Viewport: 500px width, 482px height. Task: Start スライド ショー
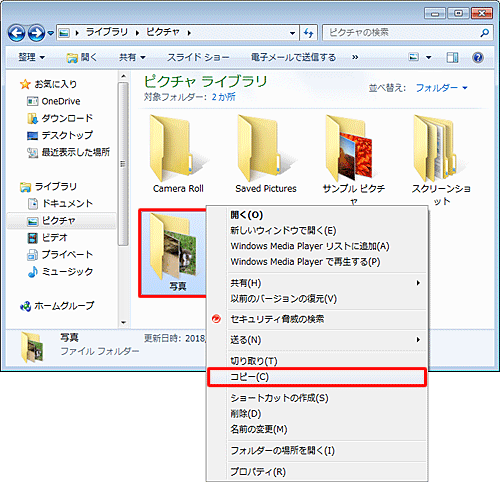click(198, 57)
